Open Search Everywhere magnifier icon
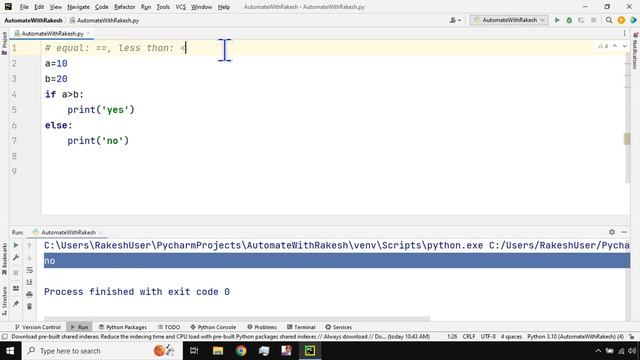The height and width of the screenshot is (360, 640). tap(609, 20)
